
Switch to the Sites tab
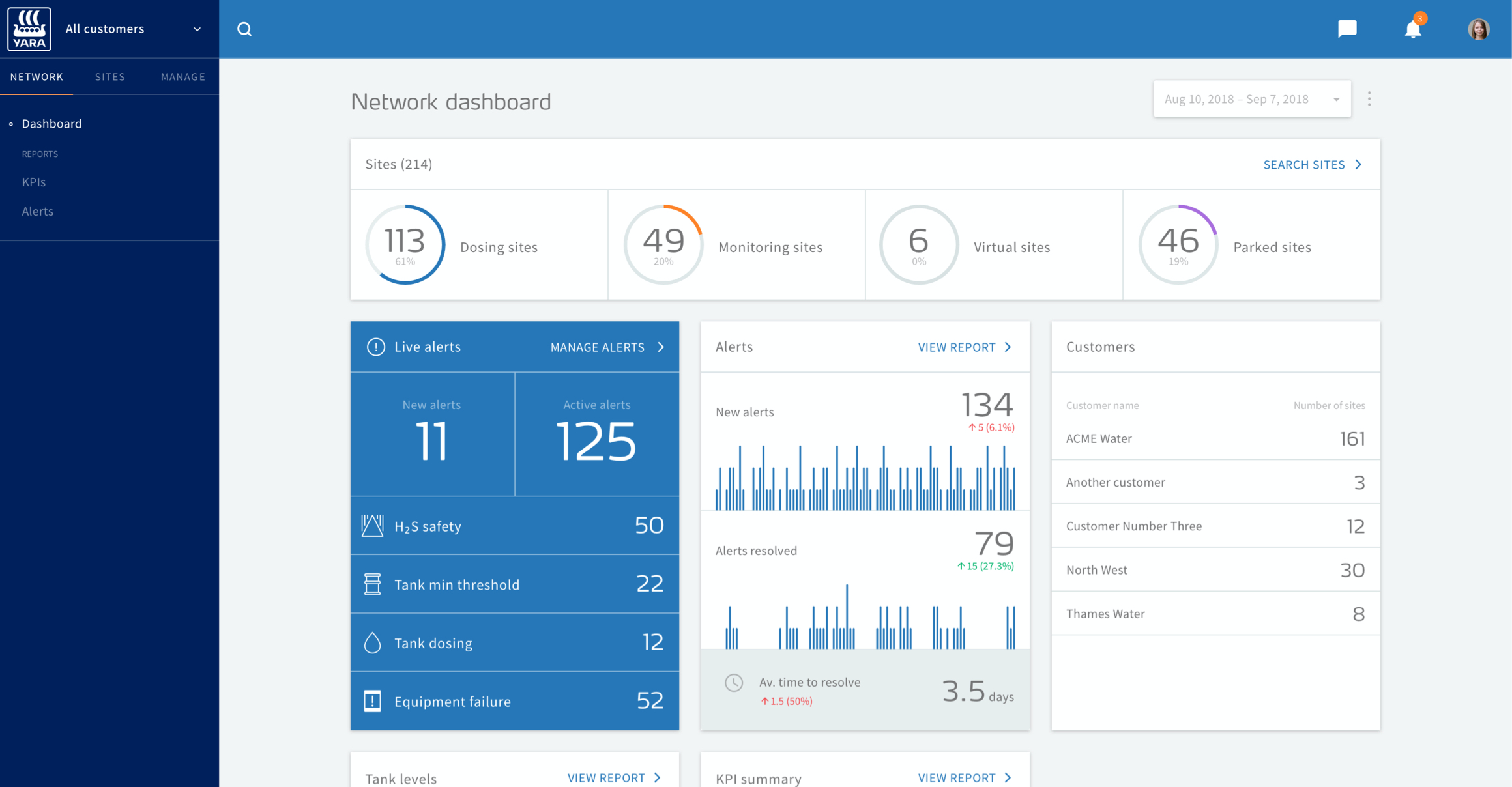[x=109, y=77]
